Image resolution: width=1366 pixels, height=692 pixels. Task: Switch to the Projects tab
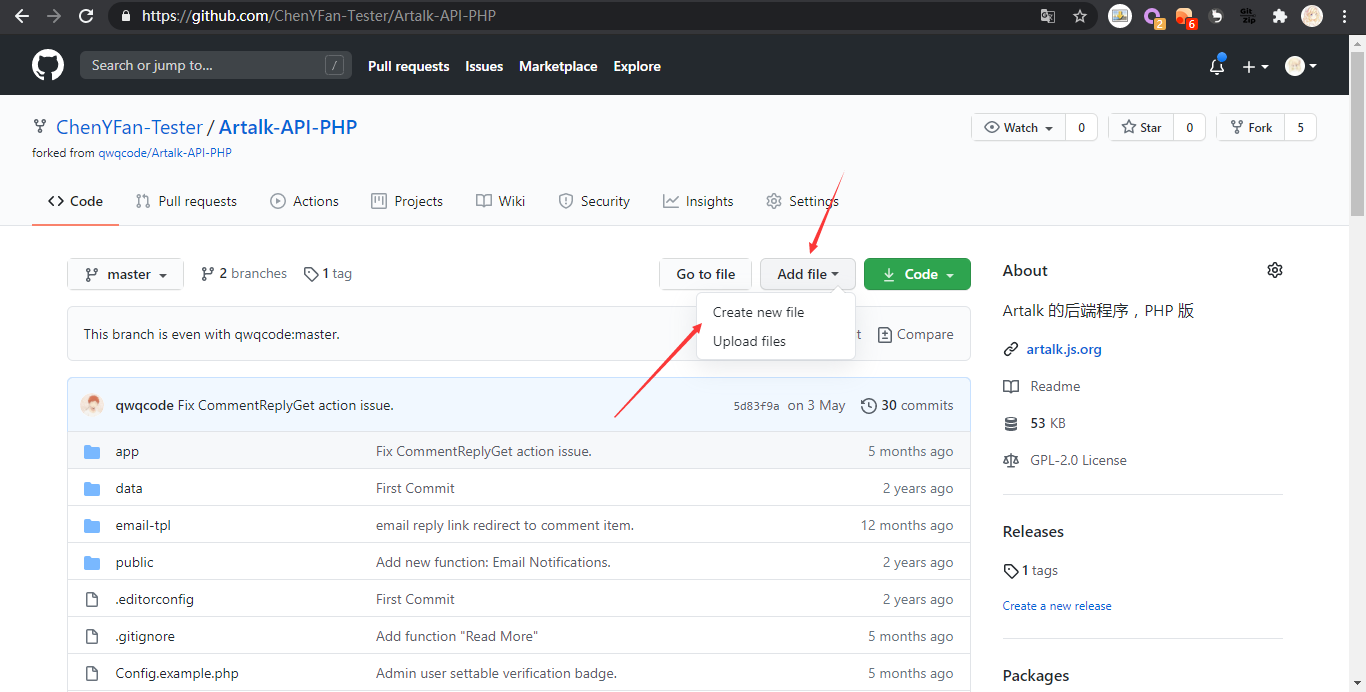pyautogui.click(x=407, y=201)
